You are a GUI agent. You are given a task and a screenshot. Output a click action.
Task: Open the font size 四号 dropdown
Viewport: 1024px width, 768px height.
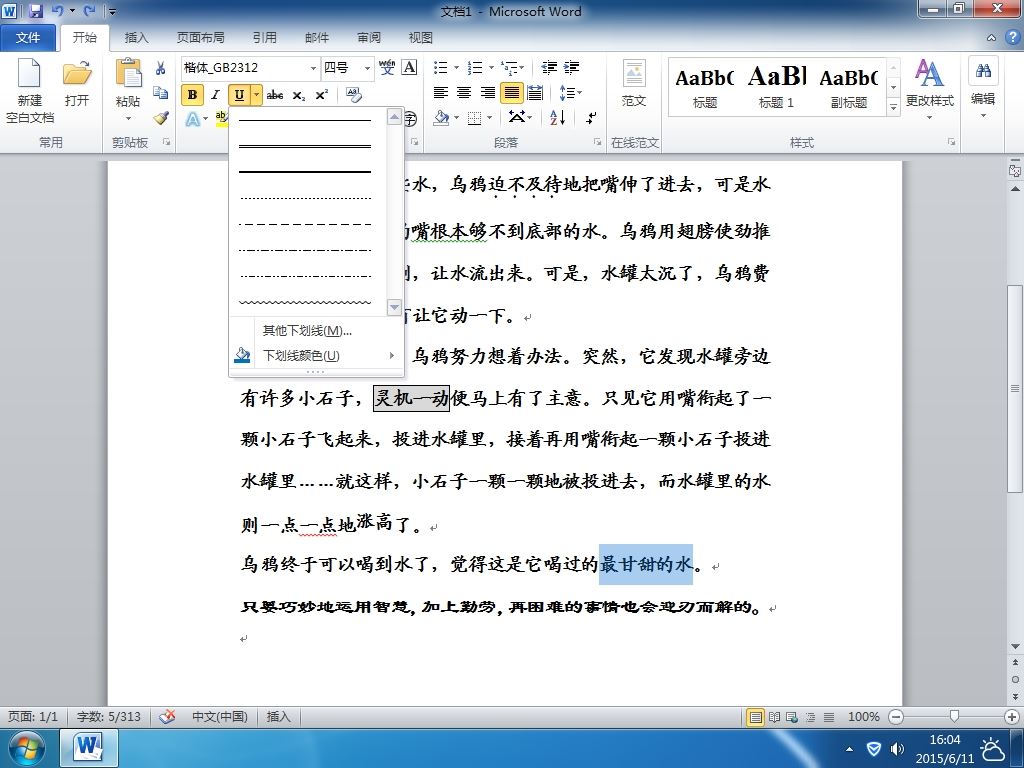coord(367,68)
